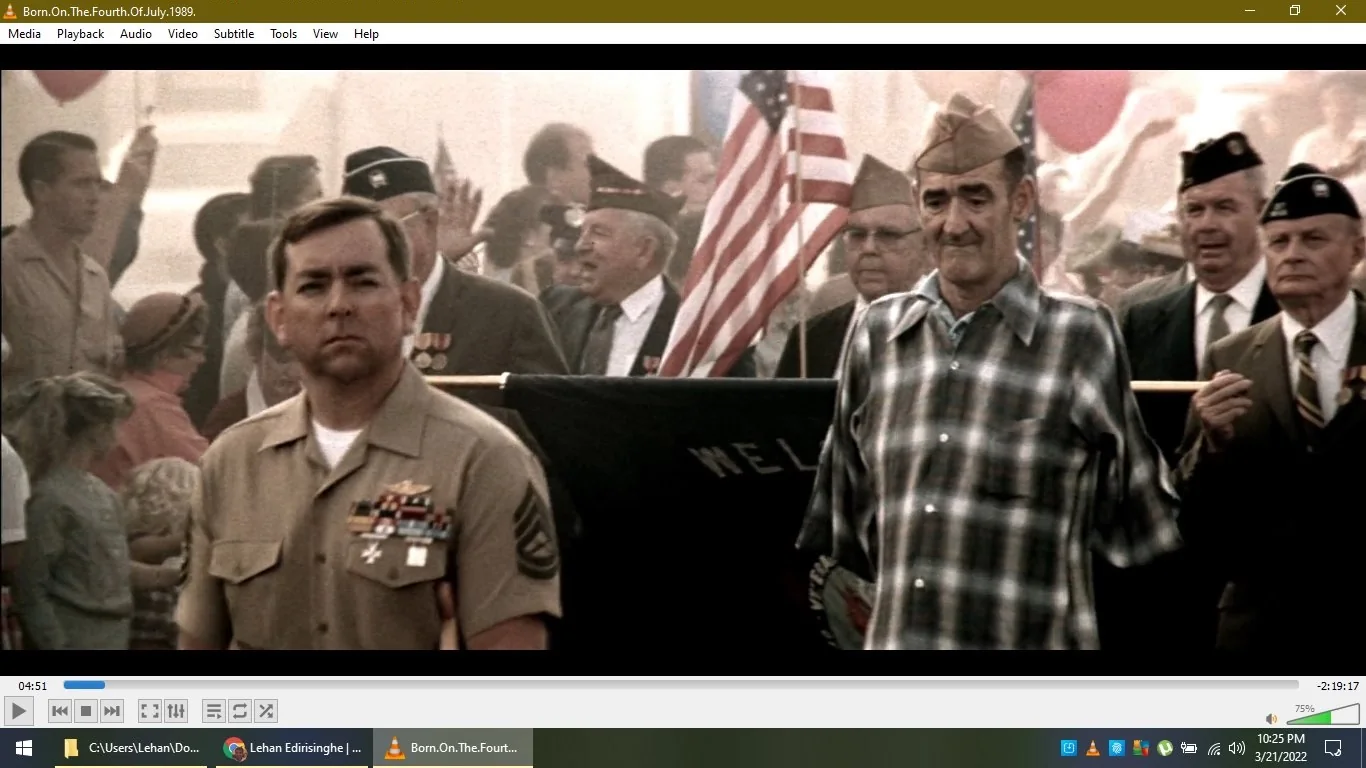Screen dimensions: 1366x768
Task: Open the Help menu
Action: [367, 33]
